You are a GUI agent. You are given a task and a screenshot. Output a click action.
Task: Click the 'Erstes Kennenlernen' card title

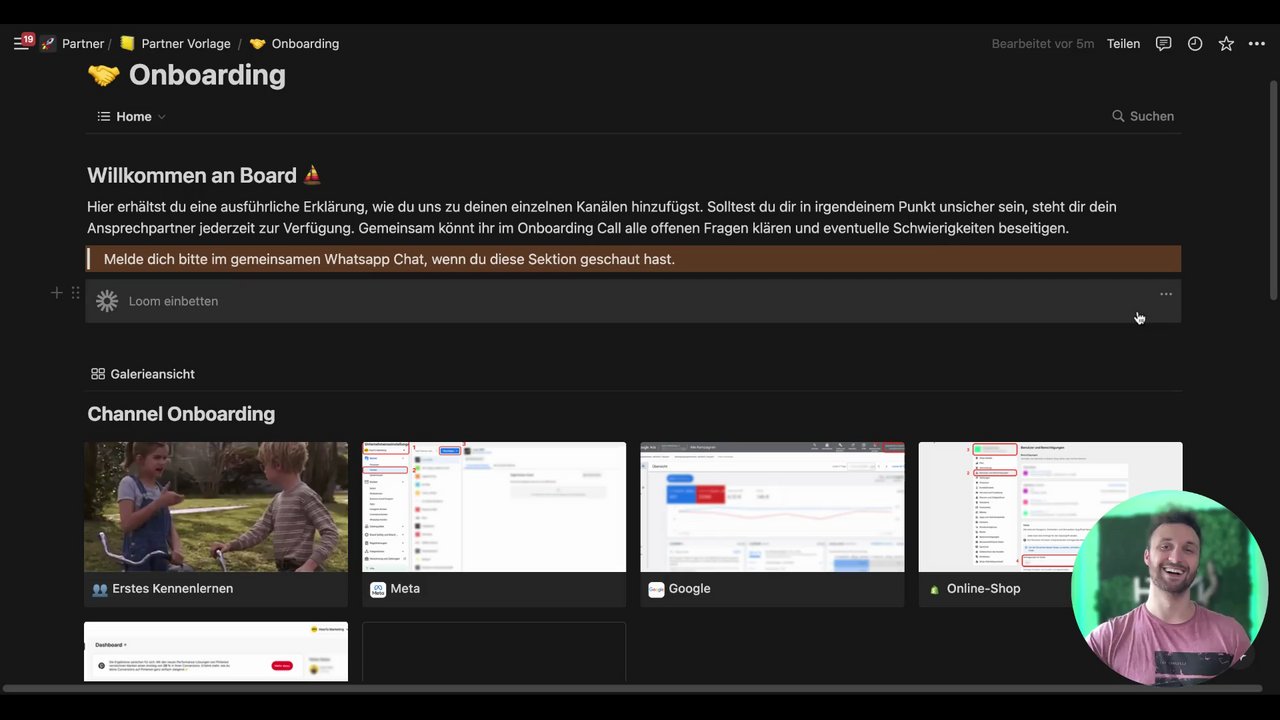[x=173, y=589]
